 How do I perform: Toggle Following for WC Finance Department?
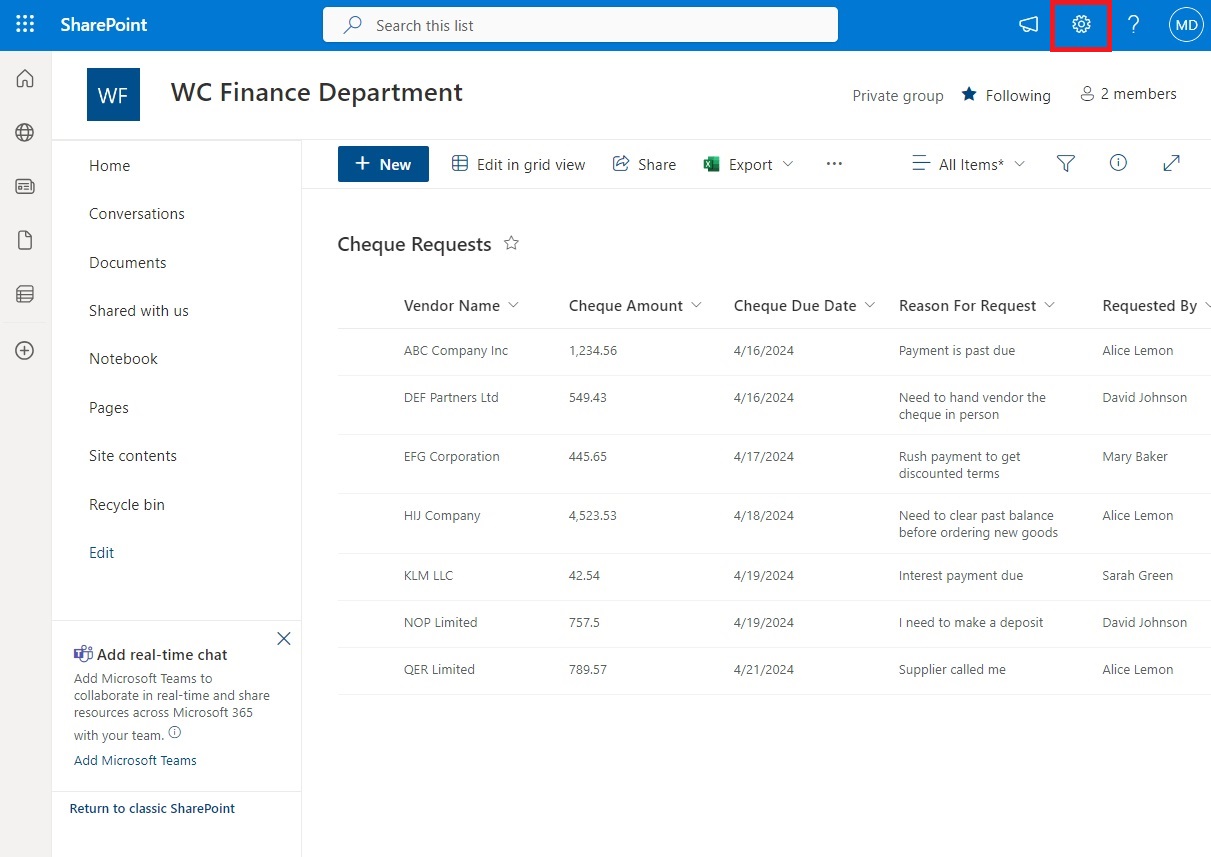1005,95
